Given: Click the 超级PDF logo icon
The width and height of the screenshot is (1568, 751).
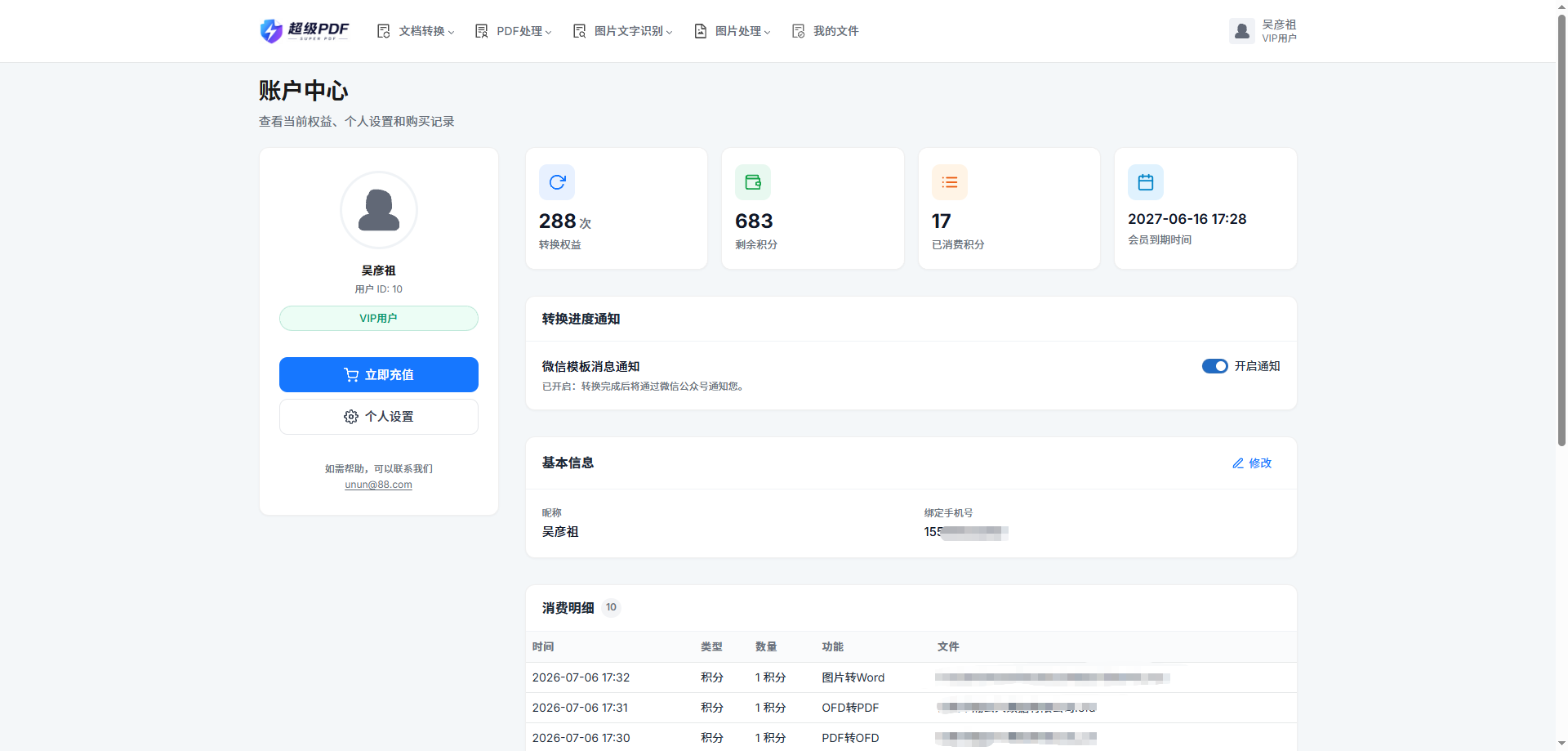Looking at the screenshot, I should coord(271,31).
